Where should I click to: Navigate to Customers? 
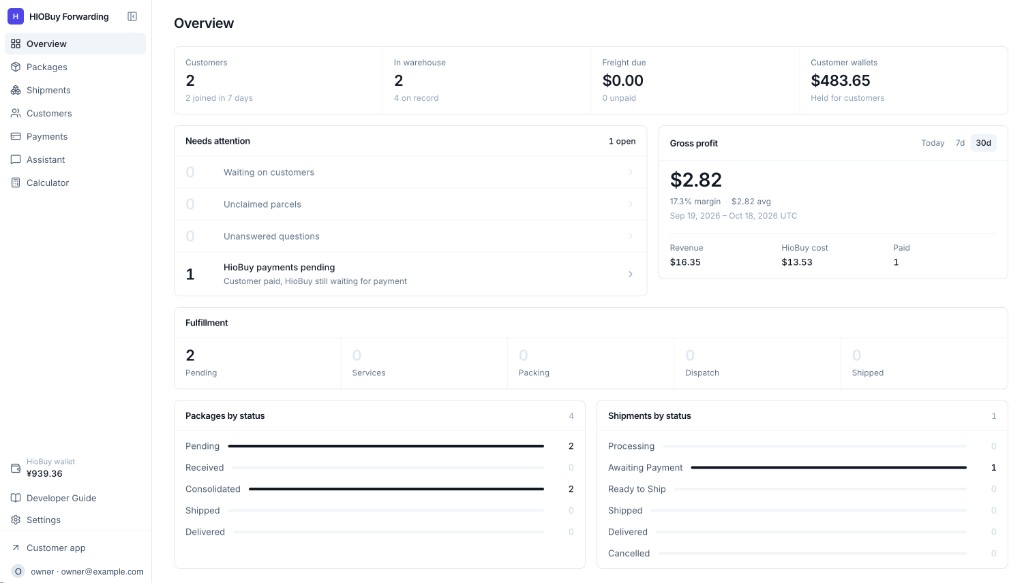[75, 113]
